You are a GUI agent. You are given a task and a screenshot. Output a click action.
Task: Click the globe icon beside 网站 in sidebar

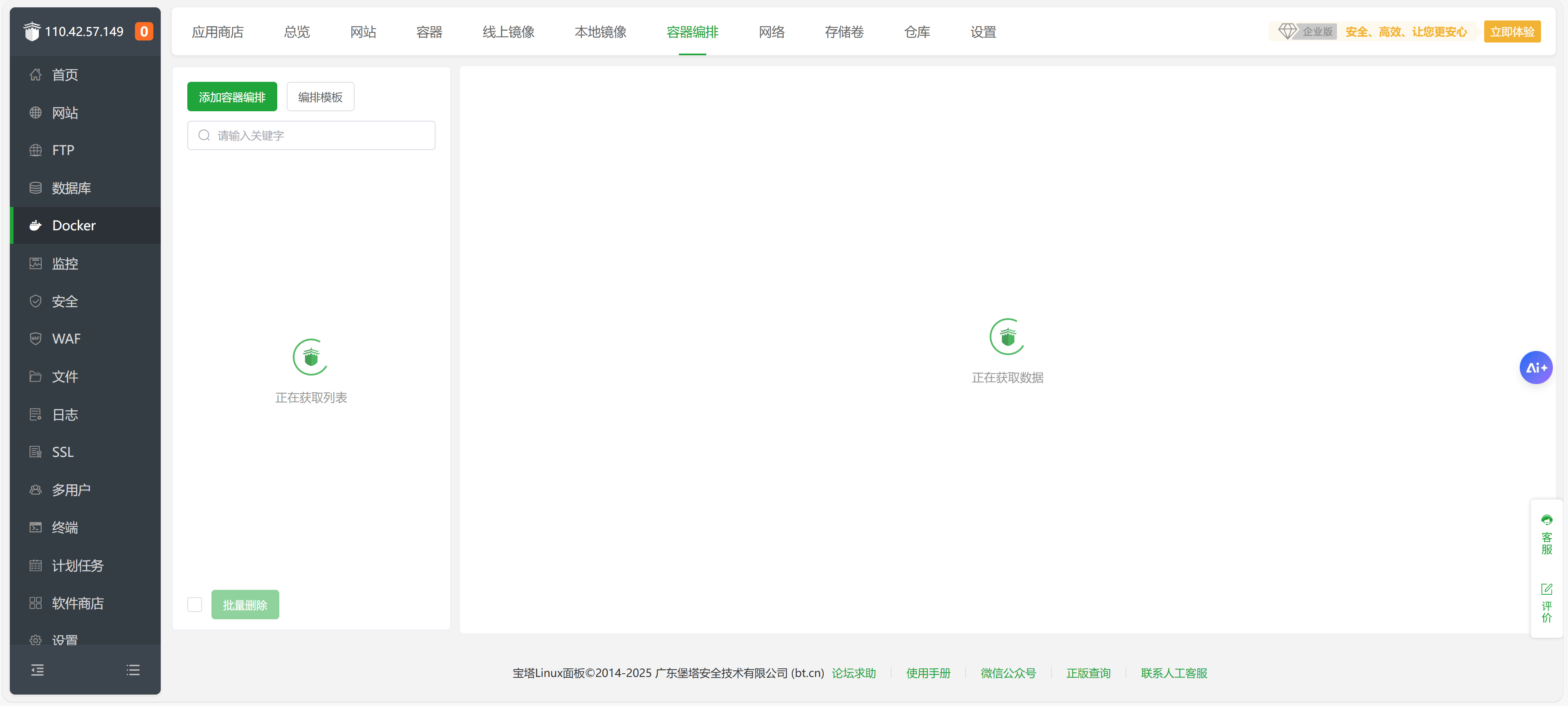(35, 112)
